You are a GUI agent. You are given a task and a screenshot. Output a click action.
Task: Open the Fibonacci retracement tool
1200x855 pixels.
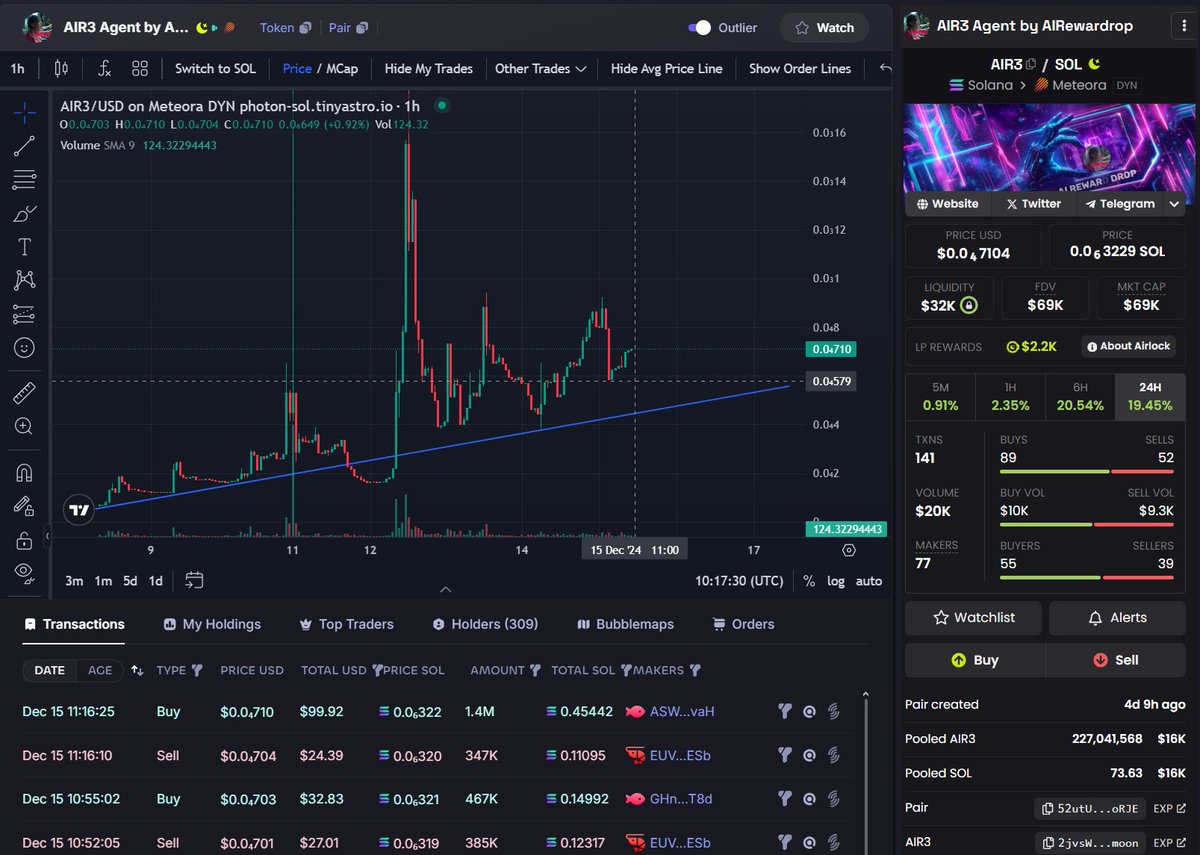click(x=24, y=180)
